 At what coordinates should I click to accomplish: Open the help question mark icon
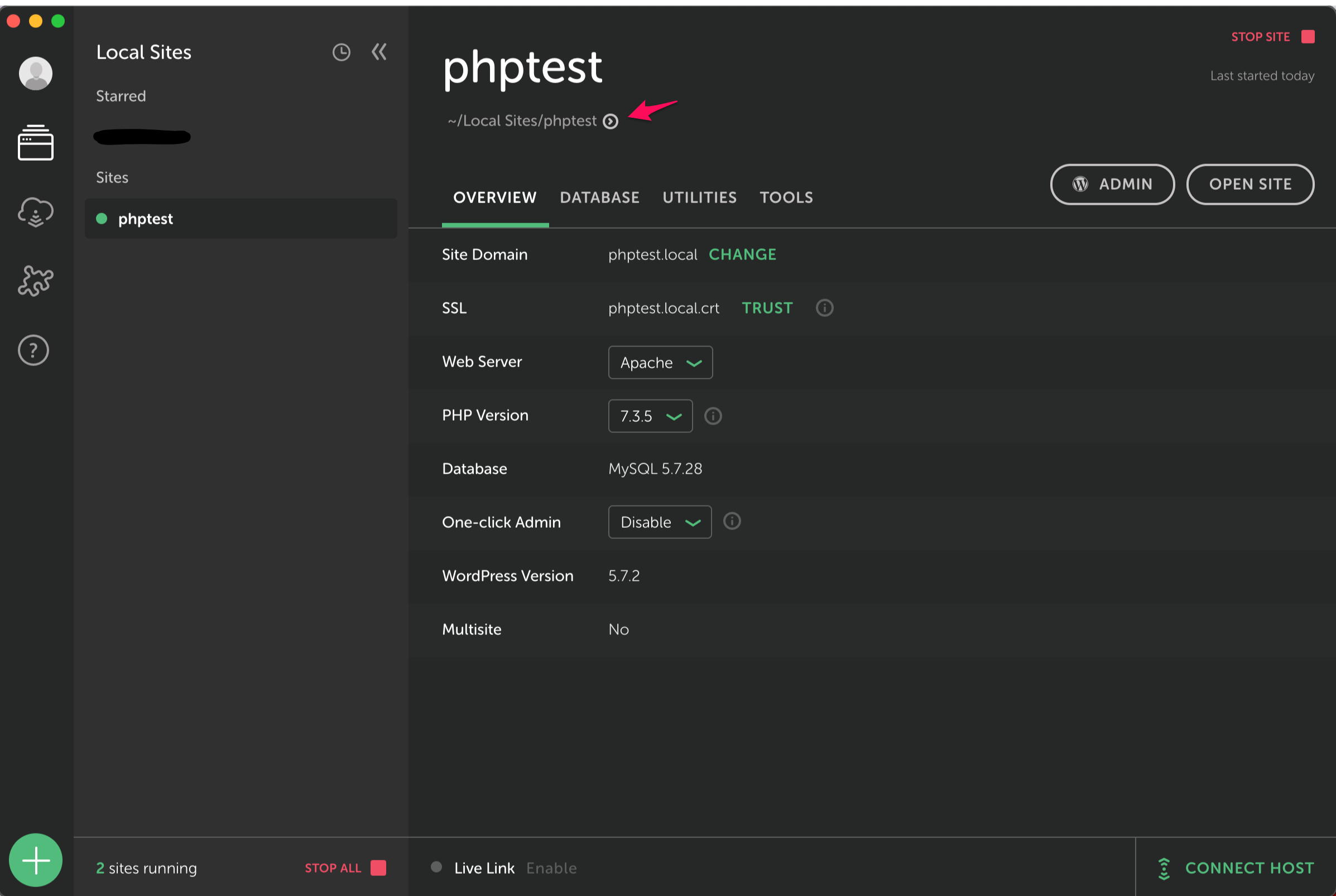click(x=33, y=350)
